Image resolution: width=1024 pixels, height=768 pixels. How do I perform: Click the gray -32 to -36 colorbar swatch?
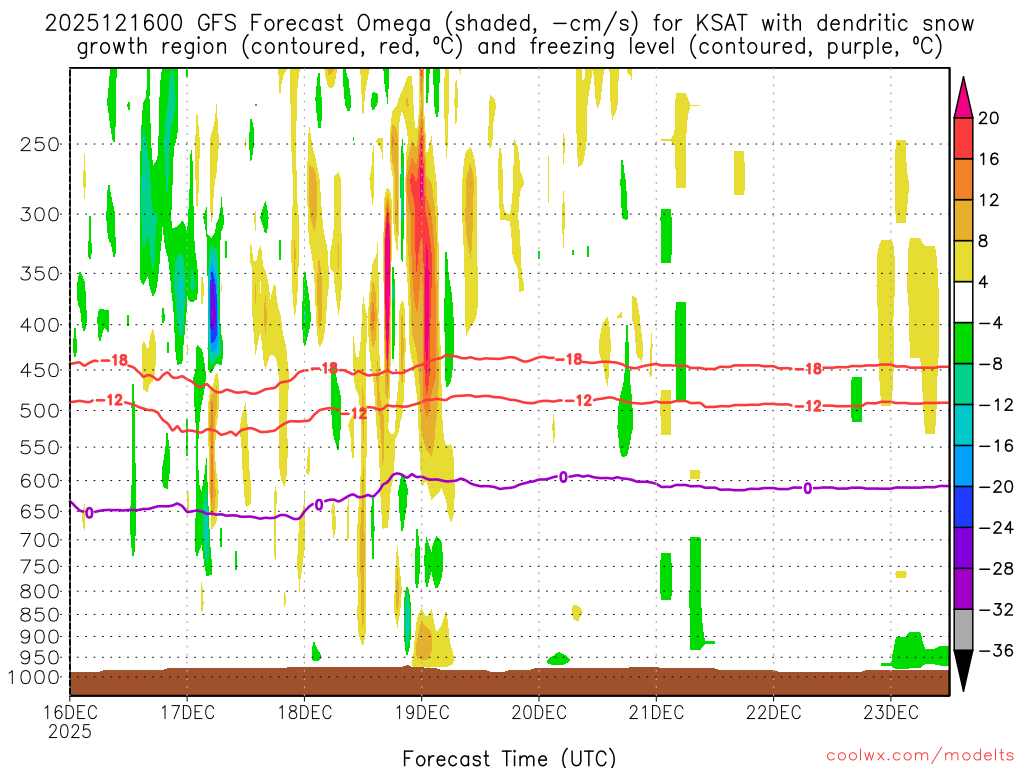pyautogui.click(x=963, y=630)
